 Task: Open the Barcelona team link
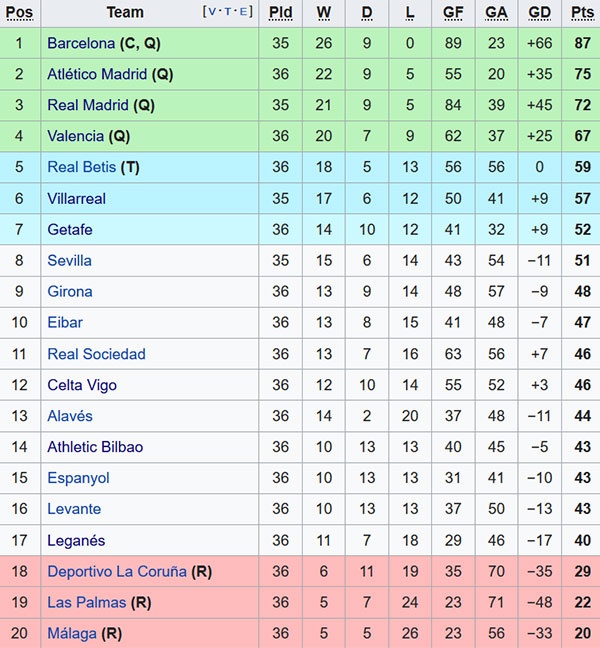tap(81, 43)
